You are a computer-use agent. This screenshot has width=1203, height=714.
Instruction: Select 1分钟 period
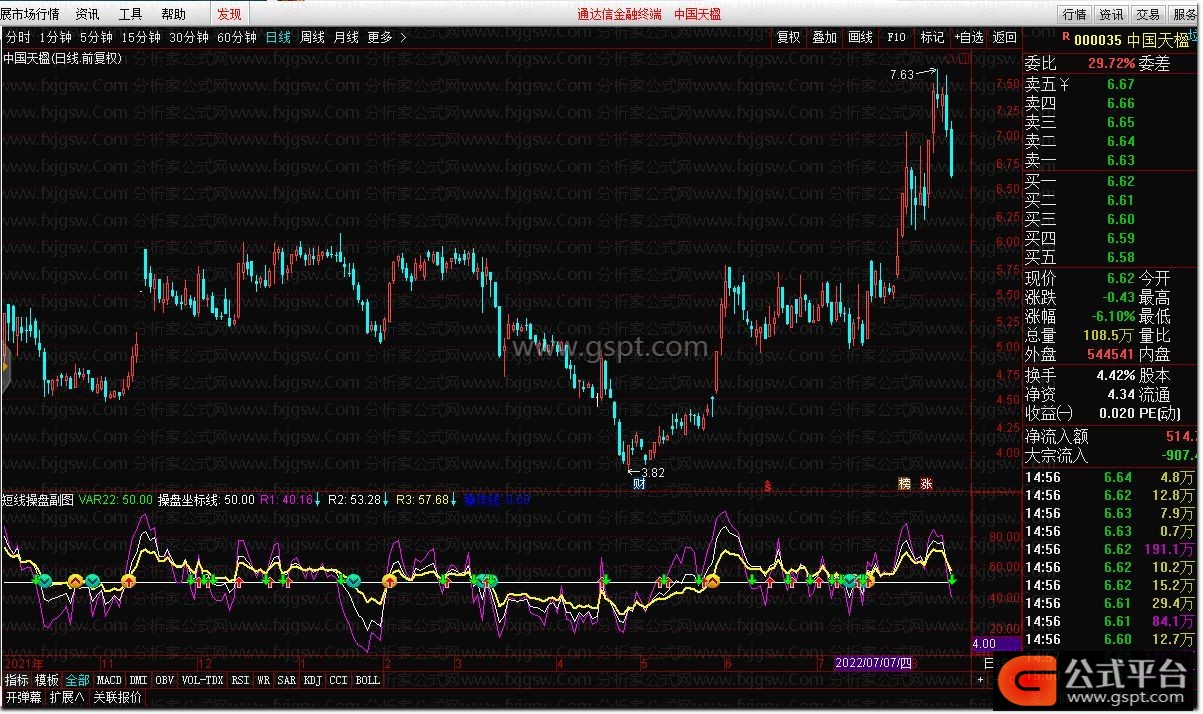(x=55, y=37)
